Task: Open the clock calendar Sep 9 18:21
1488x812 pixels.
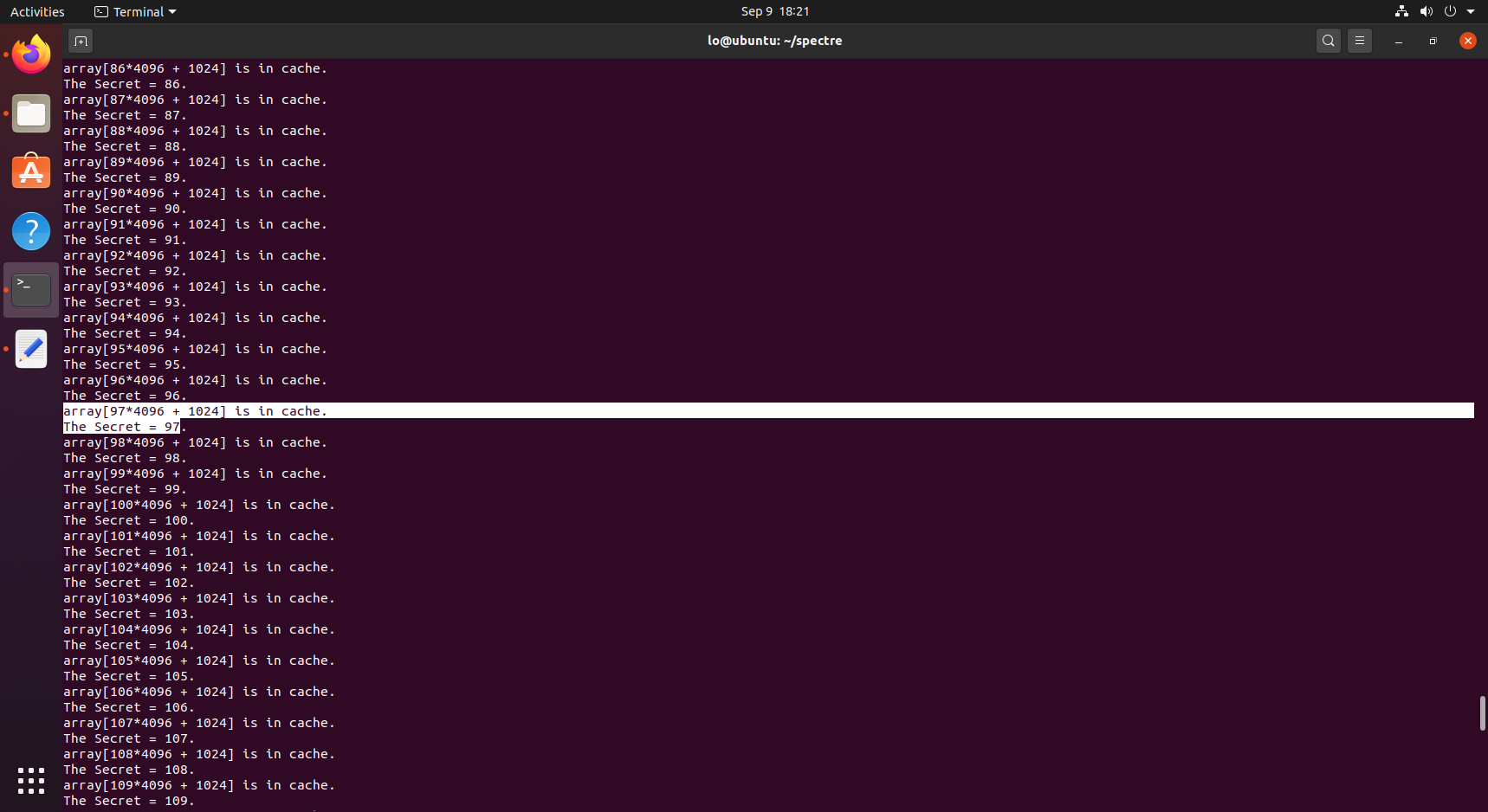Action: click(775, 11)
